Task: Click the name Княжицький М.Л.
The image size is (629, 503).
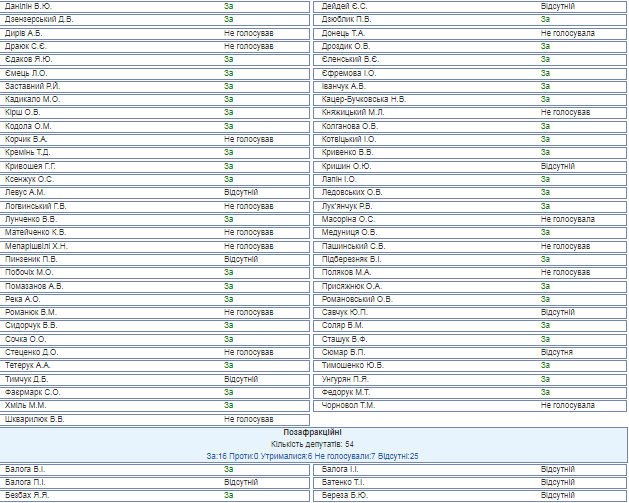Action: [354, 112]
